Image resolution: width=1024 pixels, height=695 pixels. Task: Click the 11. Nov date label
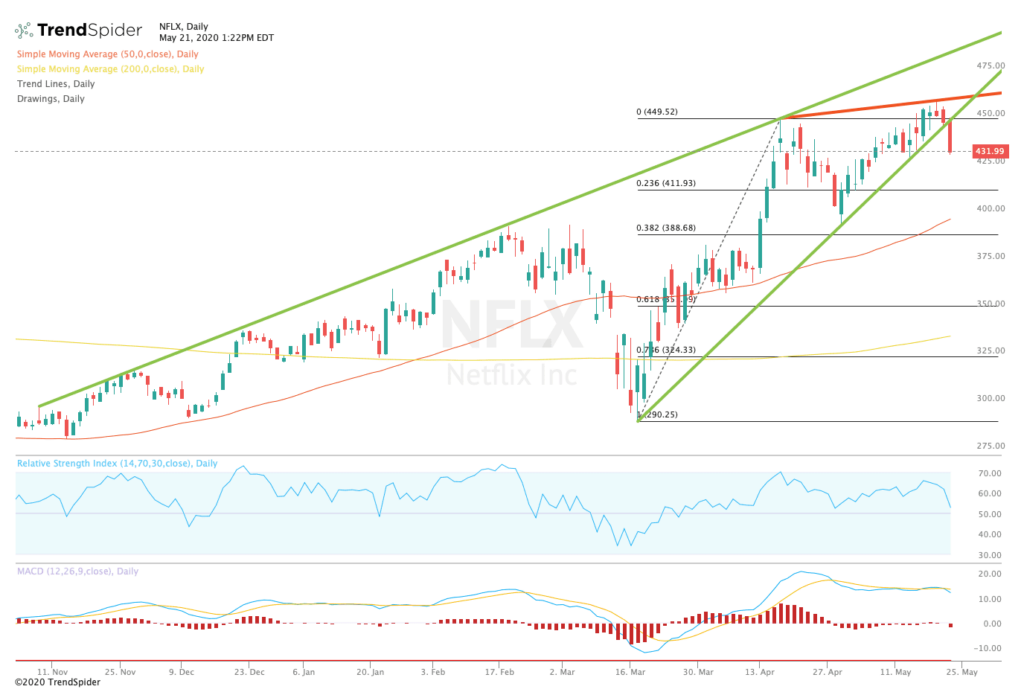[52, 672]
